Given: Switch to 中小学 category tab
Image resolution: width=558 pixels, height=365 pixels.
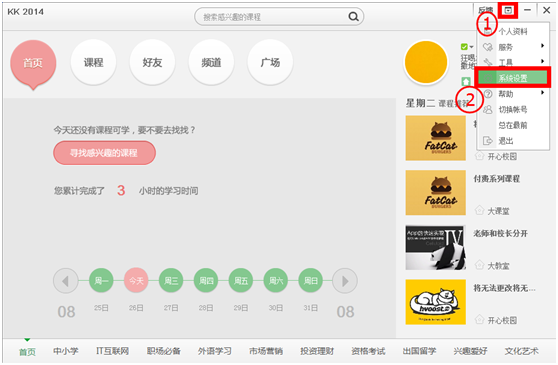Looking at the screenshot, I should pos(66,351).
